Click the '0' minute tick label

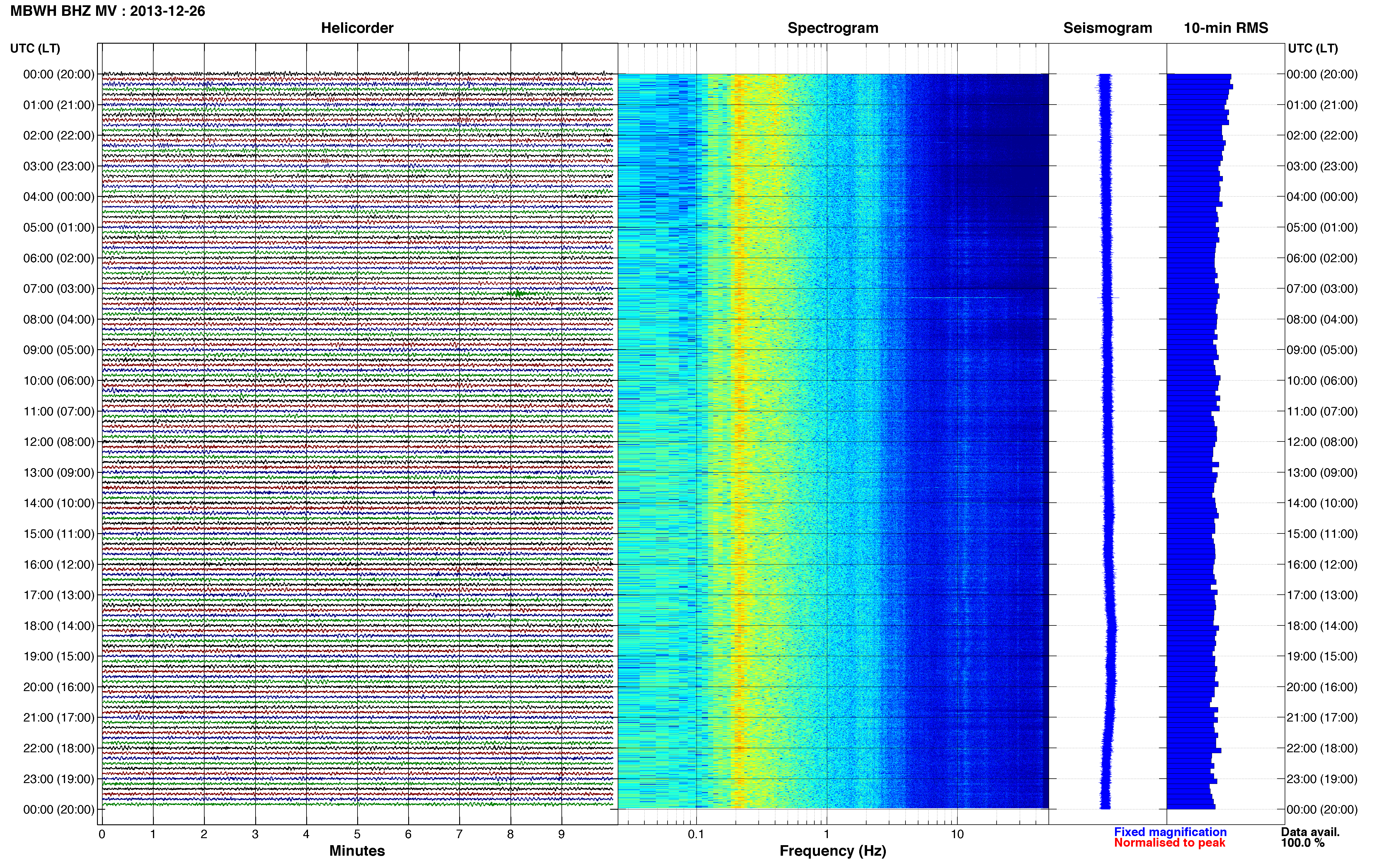coord(102,834)
